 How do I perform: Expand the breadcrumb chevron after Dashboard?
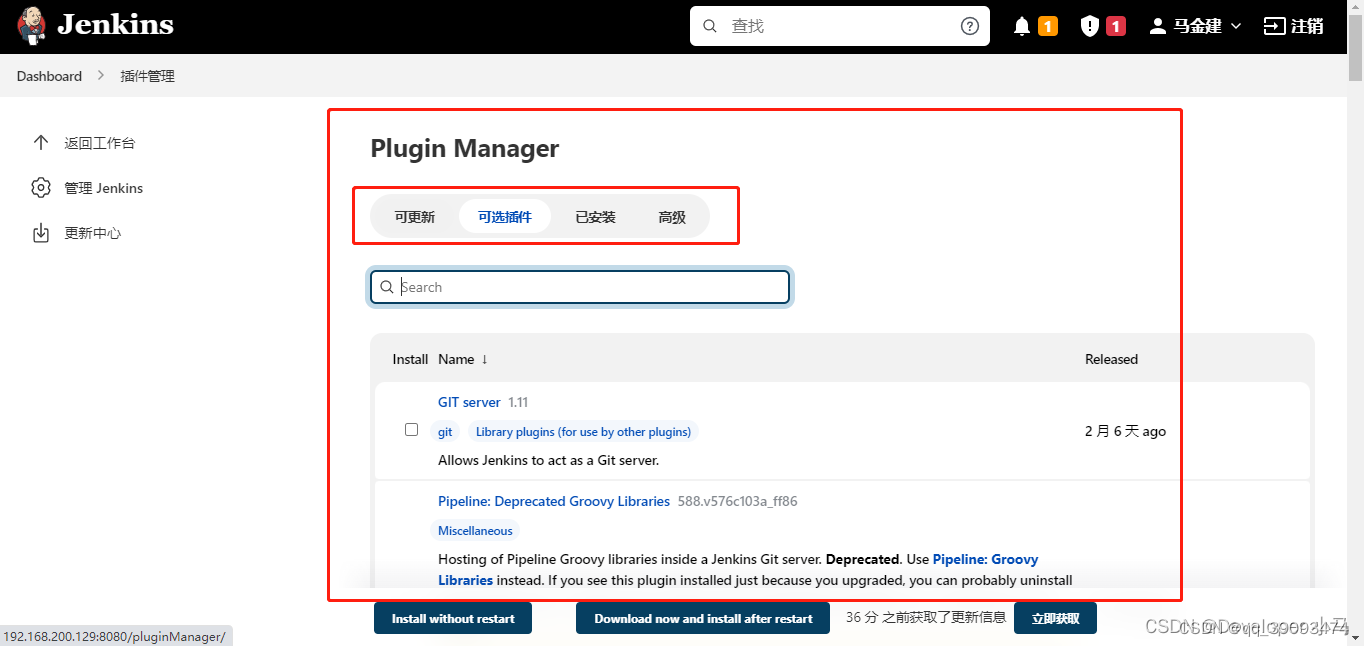tap(101, 76)
